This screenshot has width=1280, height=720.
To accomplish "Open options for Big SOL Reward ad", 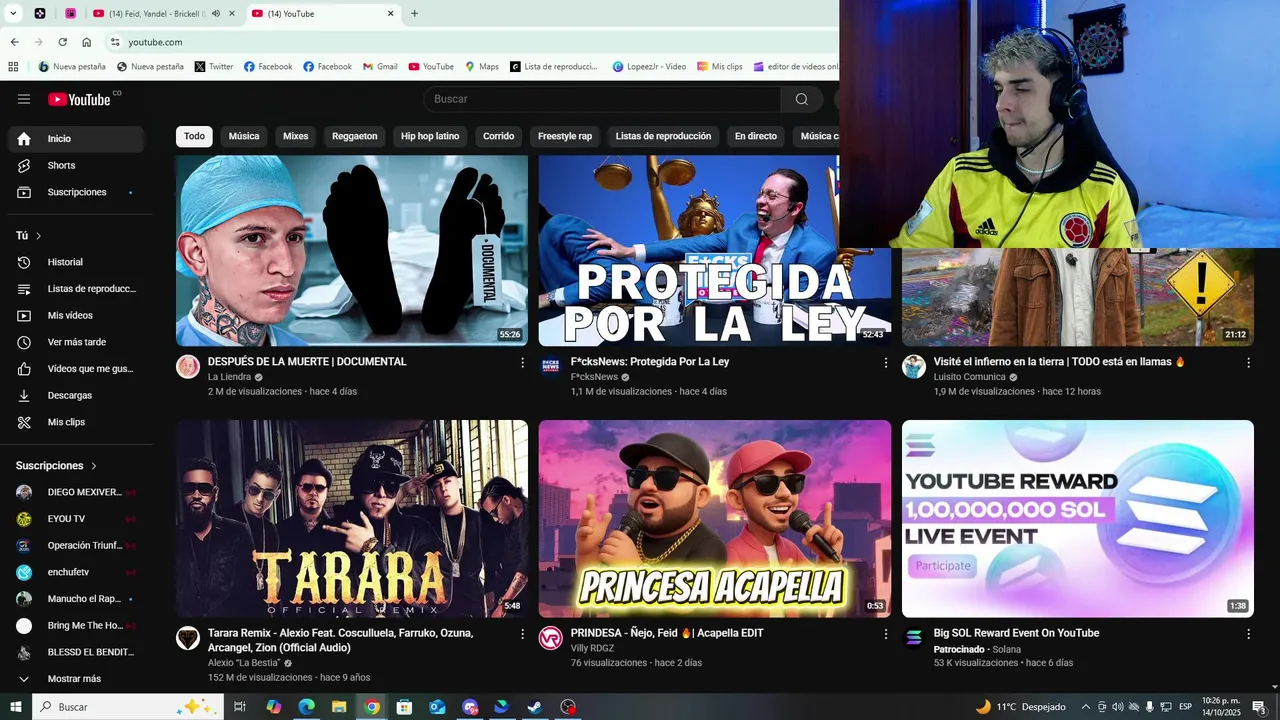I will [x=1248, y=634].
